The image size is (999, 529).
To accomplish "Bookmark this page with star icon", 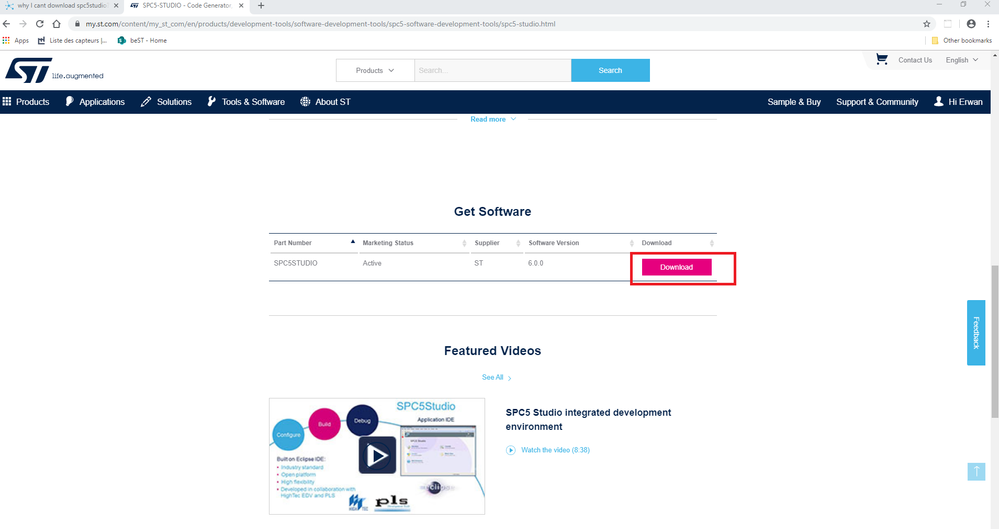I will (x=926, y=24).
